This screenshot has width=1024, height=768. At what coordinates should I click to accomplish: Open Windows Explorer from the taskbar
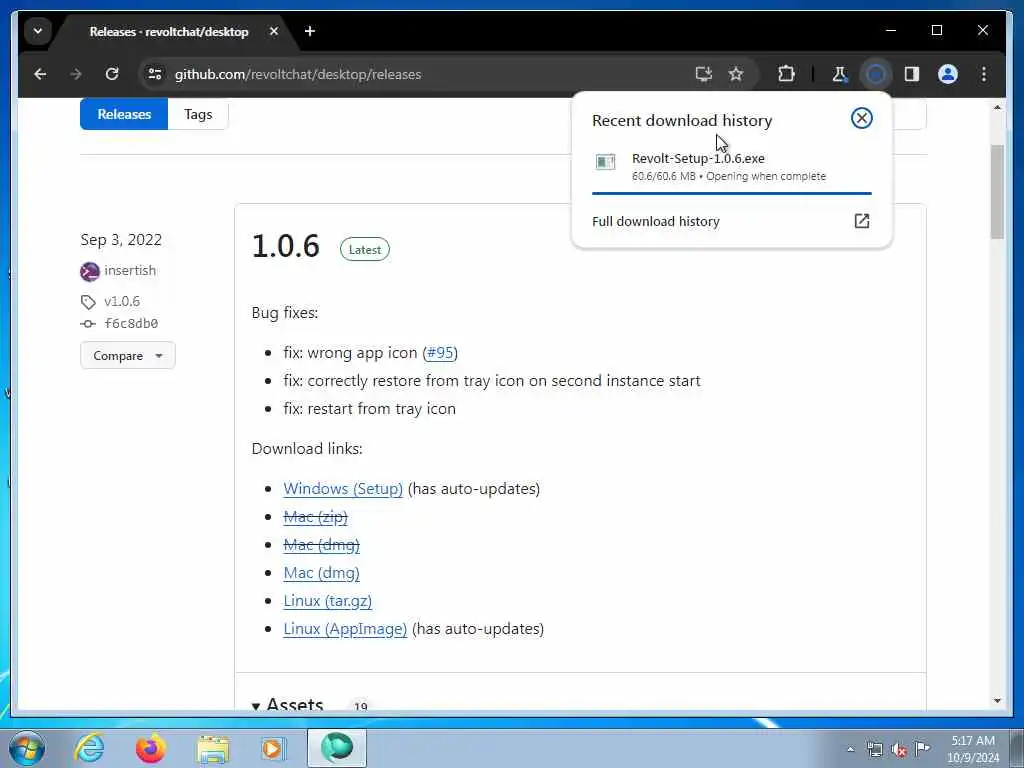(213, 748)
